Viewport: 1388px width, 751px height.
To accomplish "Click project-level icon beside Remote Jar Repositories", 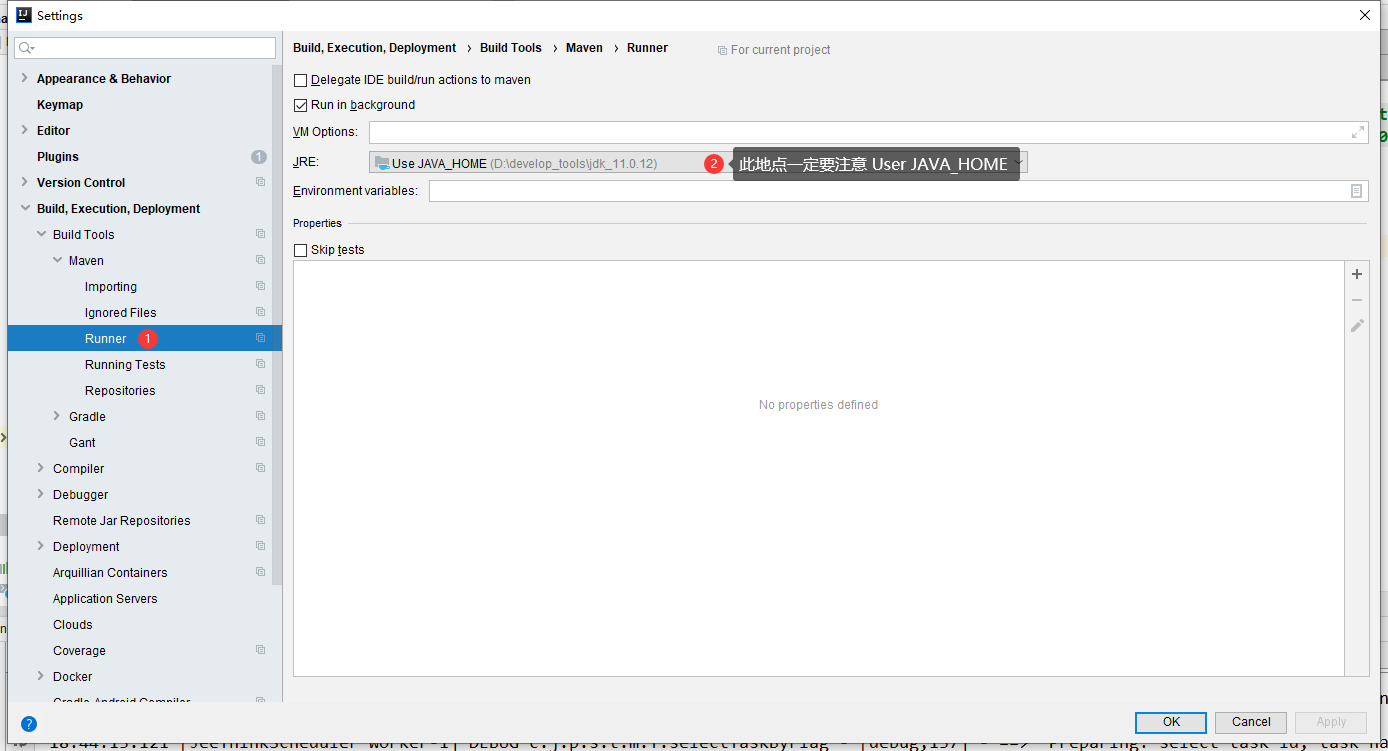I will pyautogui.click(x=261, y=520).
